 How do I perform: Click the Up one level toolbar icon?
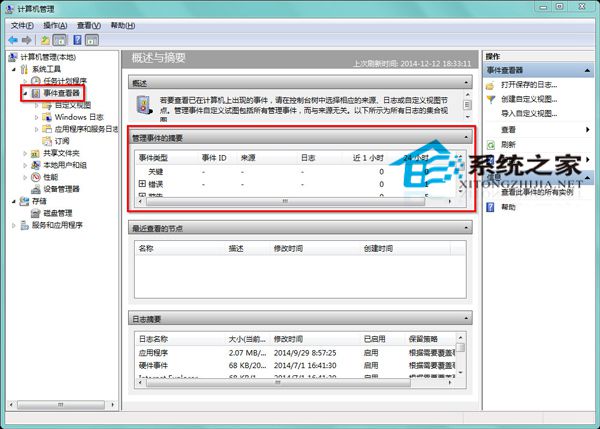46,40
